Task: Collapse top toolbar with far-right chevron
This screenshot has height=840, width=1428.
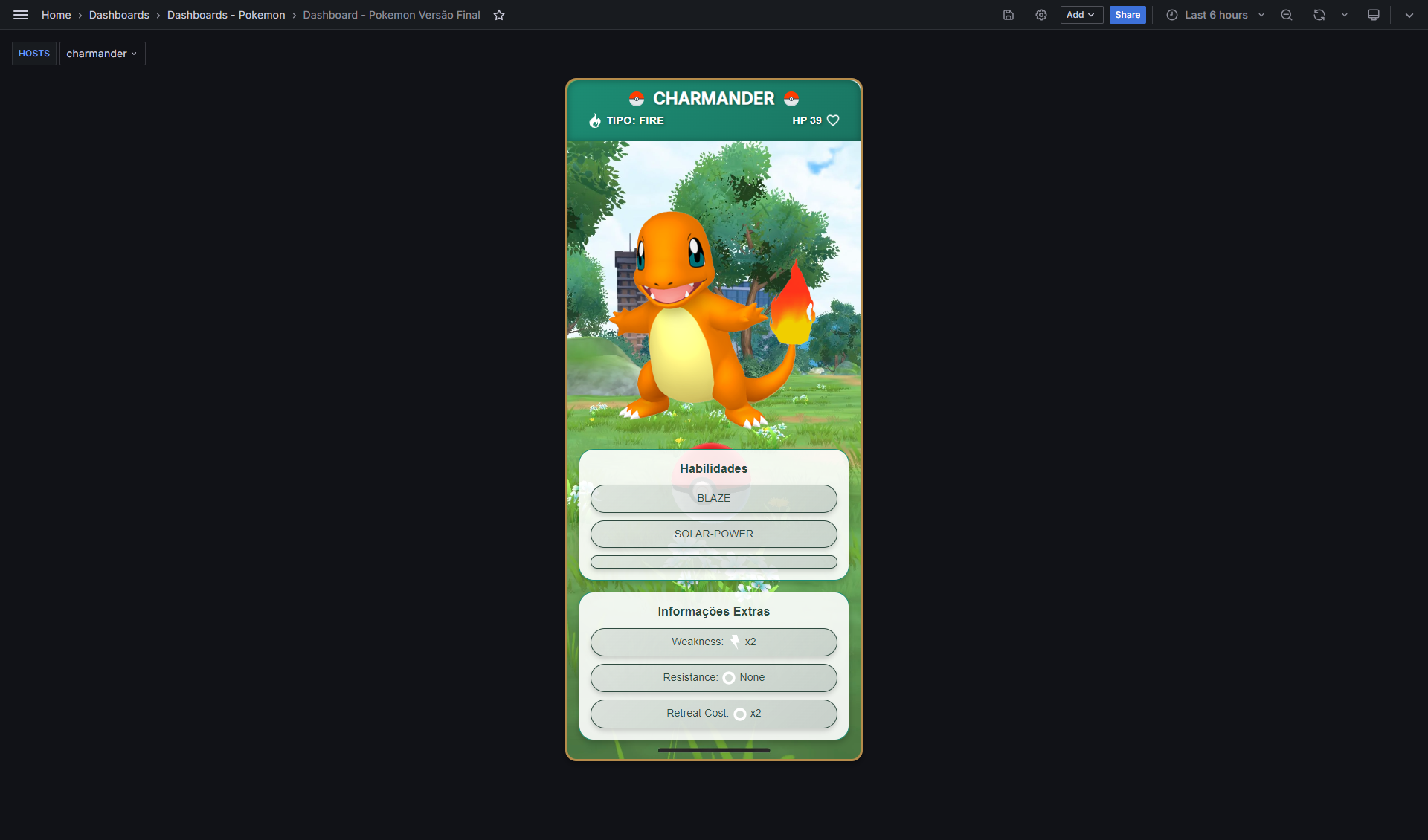Action: 1409,15
